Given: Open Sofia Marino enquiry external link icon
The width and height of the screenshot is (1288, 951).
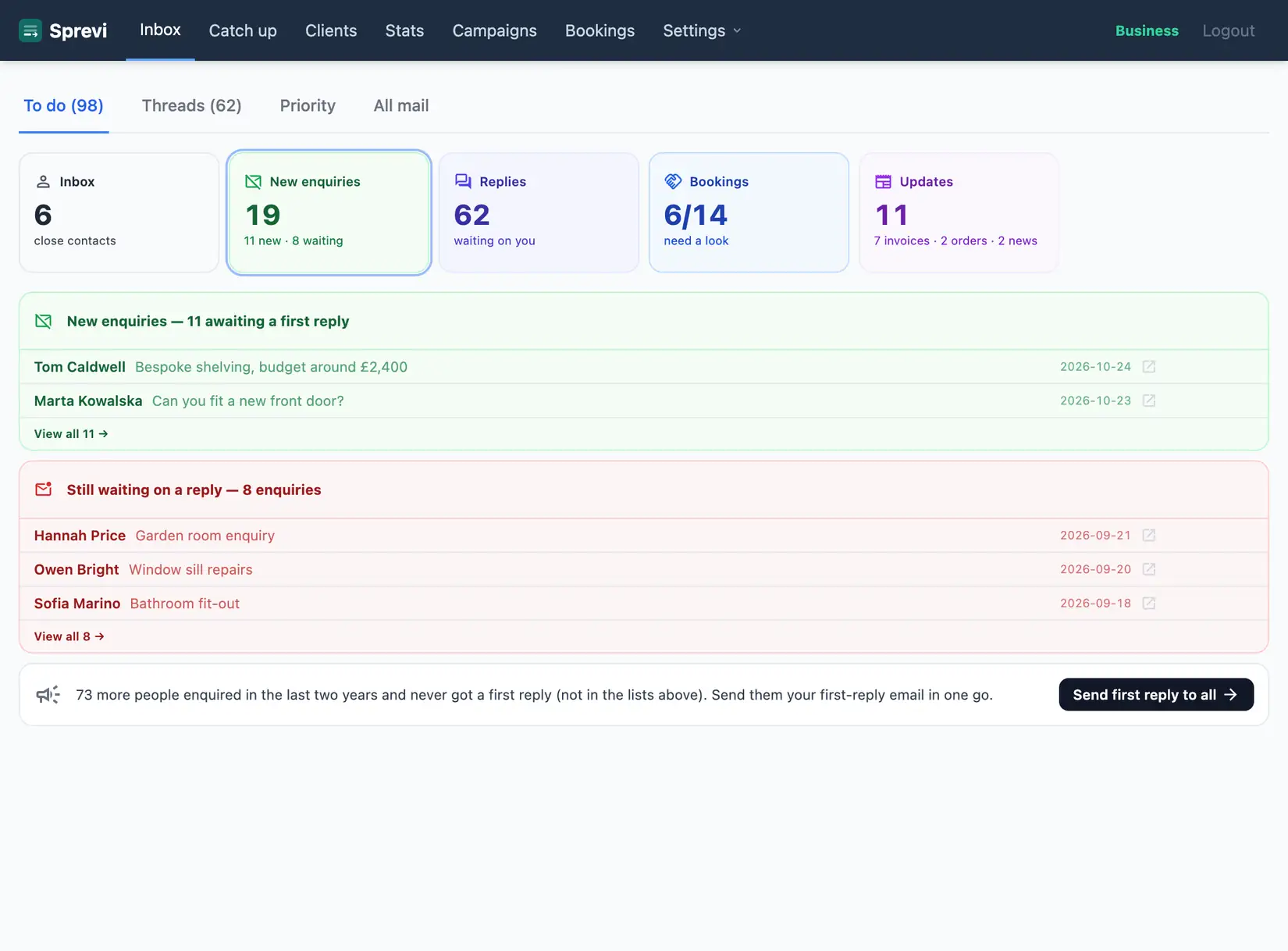Looking at the screenshot, I should point(1149,603).
